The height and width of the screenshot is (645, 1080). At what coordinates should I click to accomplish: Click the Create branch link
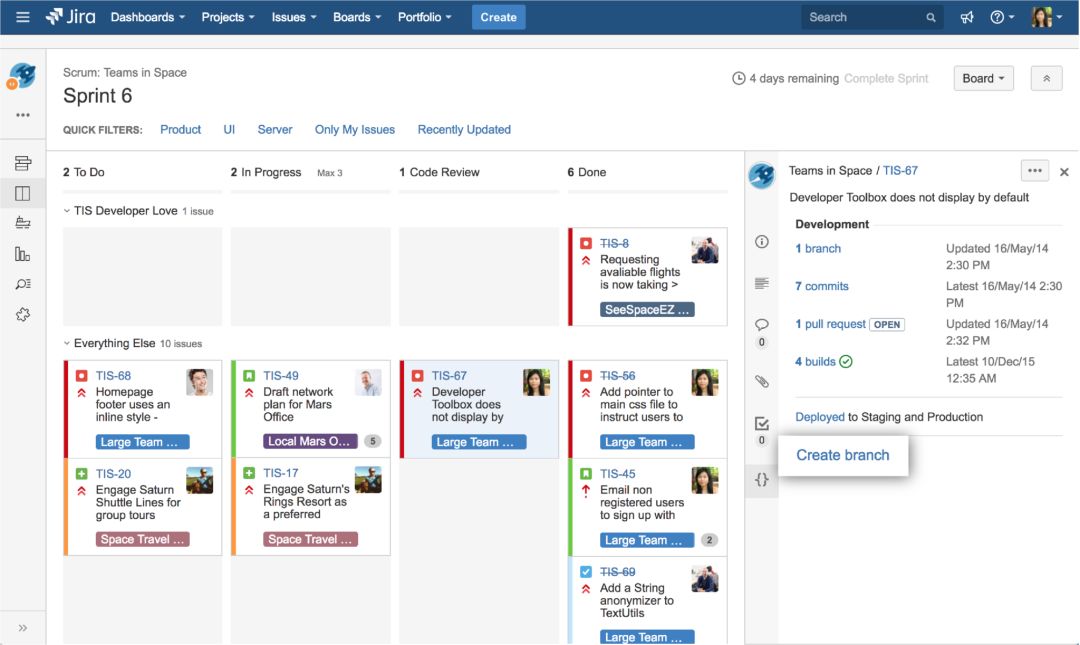[842, 455]
